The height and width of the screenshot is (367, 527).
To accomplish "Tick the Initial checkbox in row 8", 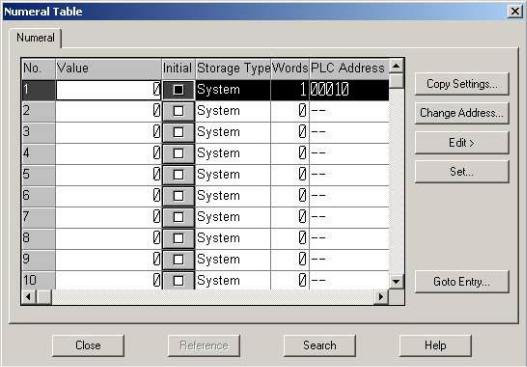I will tap(178, 238).
